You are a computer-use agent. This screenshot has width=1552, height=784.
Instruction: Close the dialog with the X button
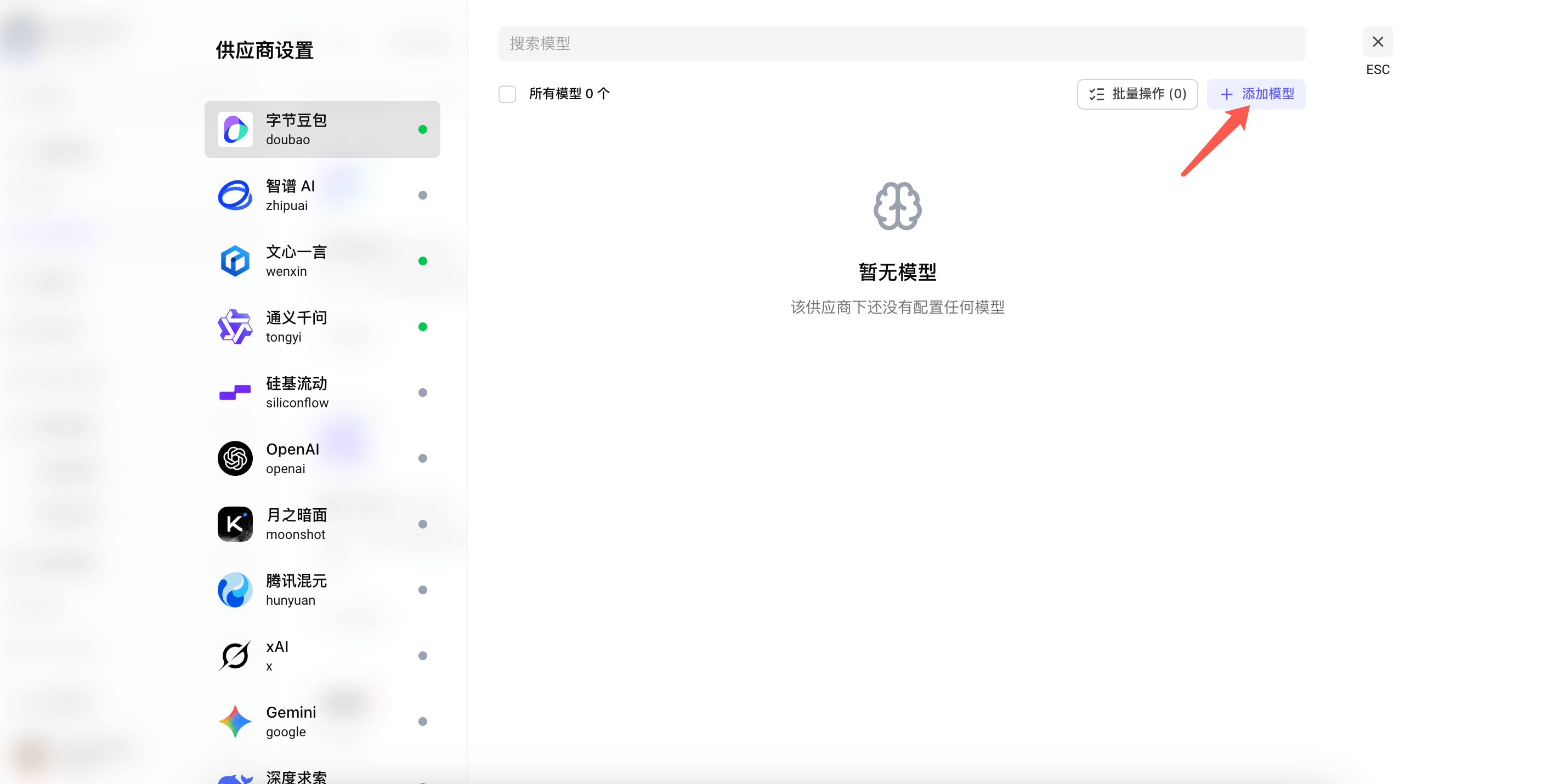(1378, 42)
